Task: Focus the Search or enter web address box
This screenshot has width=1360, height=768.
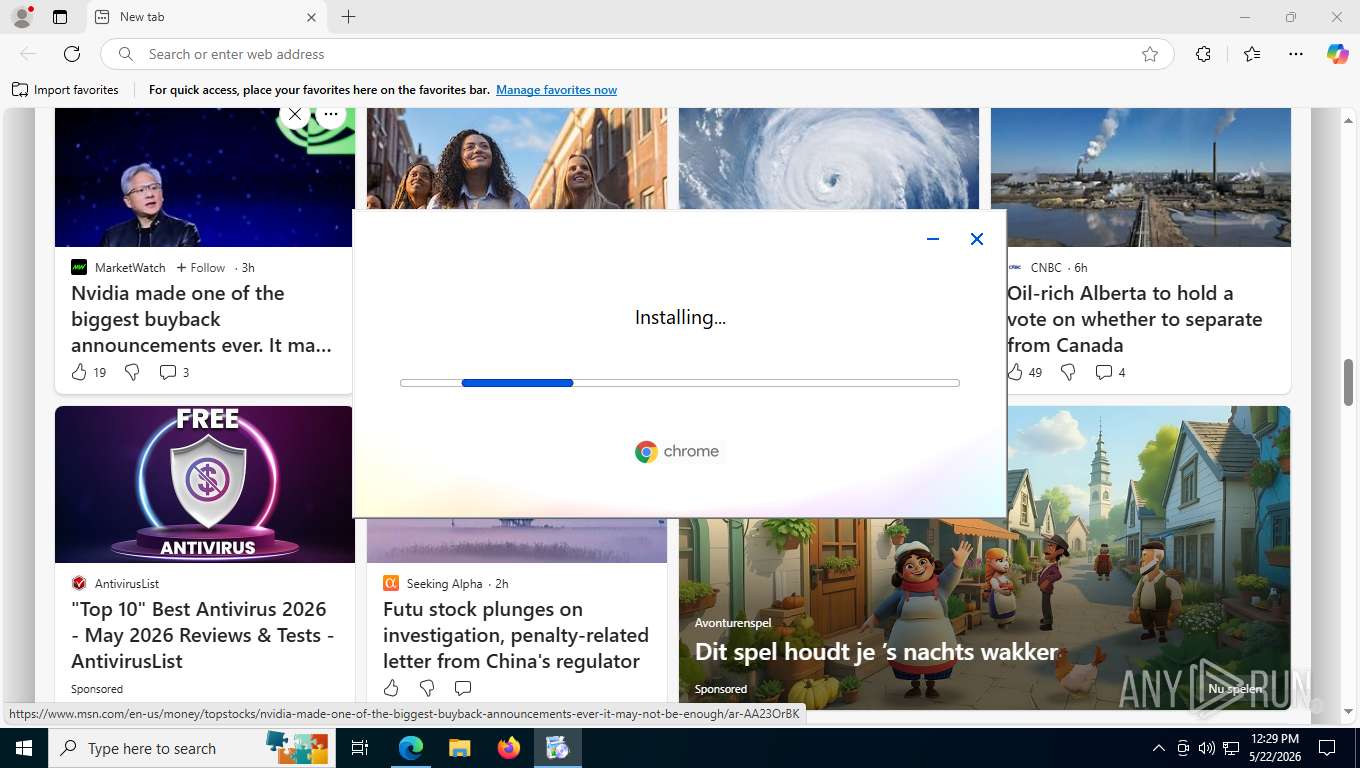Action: tap(635, 54)
